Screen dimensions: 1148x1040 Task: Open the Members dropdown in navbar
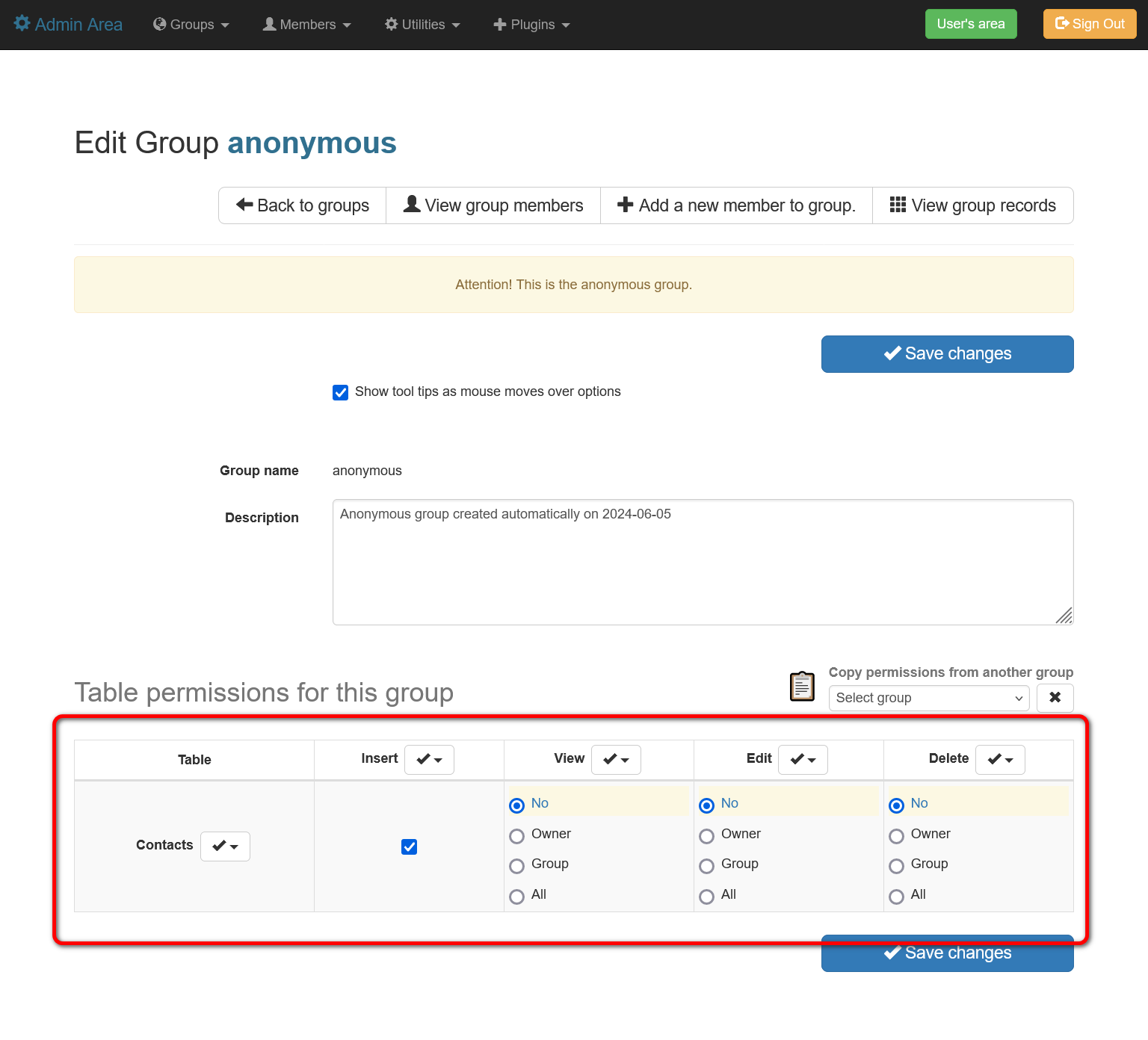(x=306, y=25)
